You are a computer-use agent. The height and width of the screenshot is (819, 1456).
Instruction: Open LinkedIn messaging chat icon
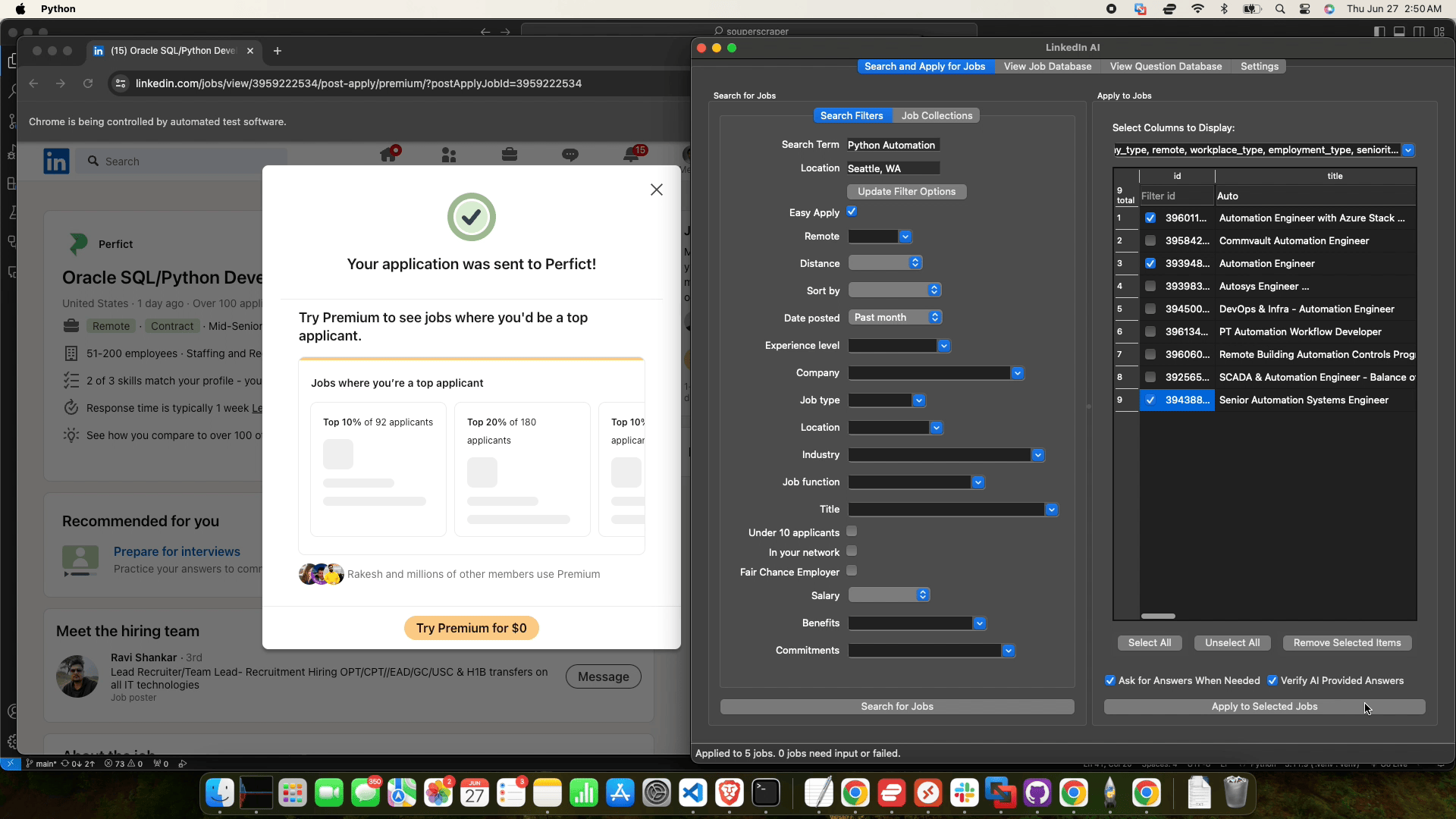570,155
